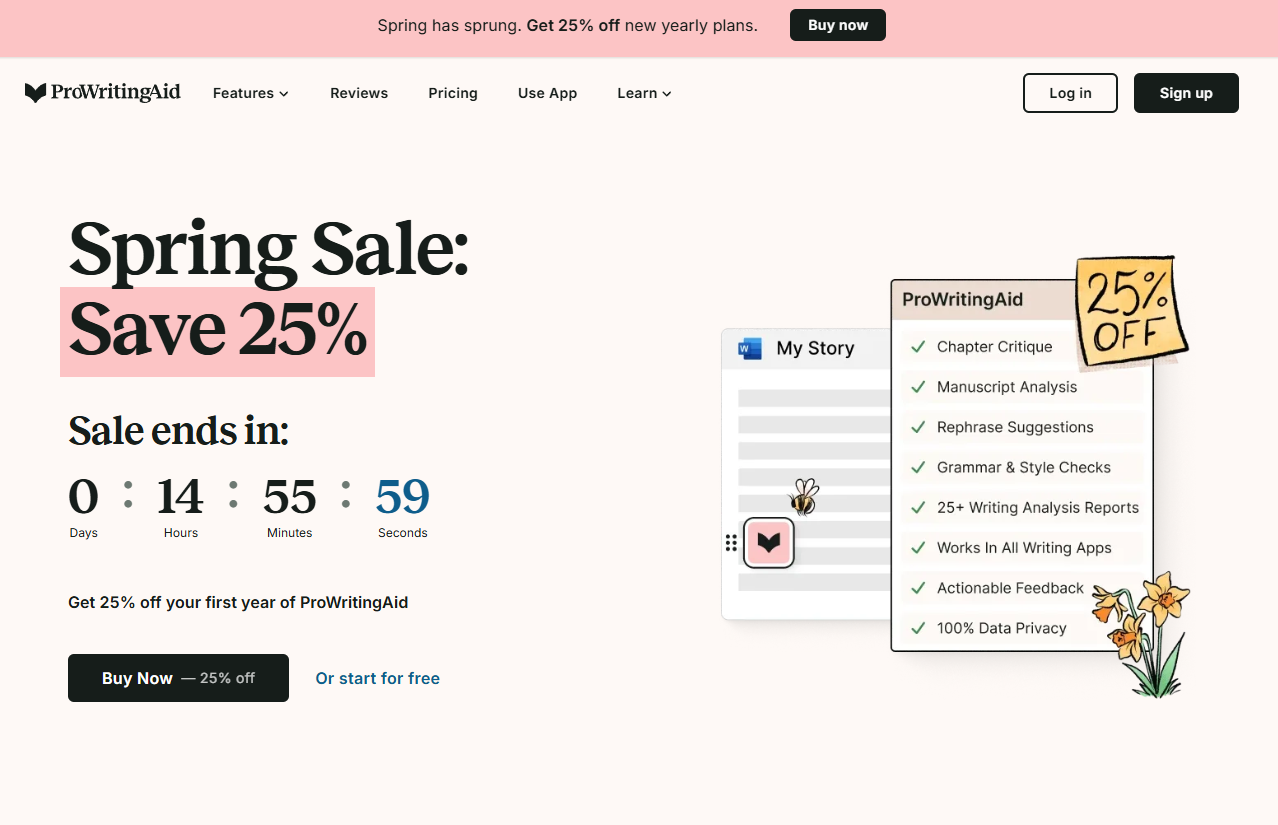Follow the Or start for free link

377,678
